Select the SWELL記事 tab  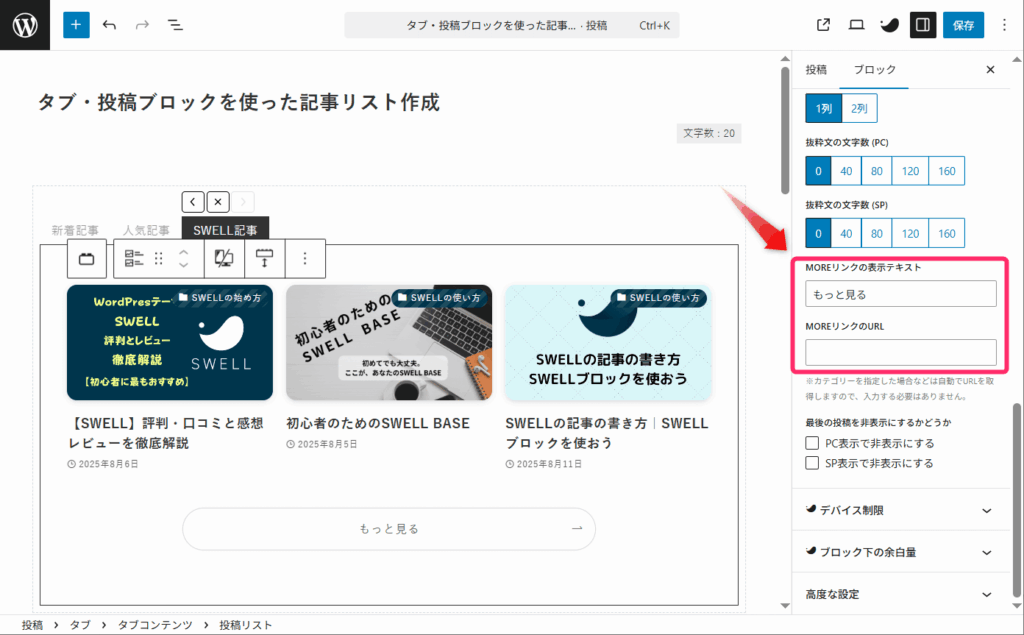[x=225, y=230]
